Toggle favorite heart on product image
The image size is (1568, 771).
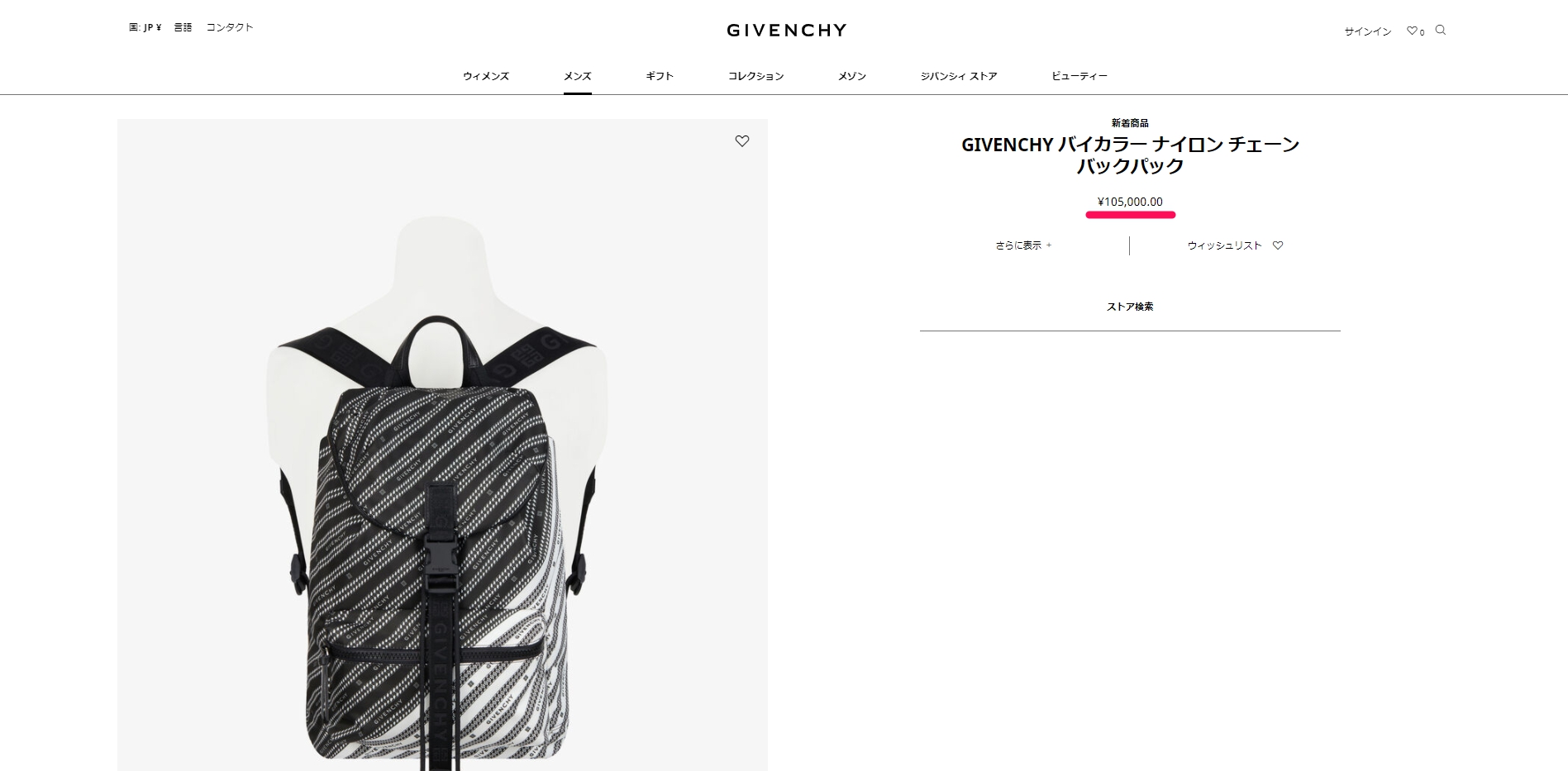point(742,141)
